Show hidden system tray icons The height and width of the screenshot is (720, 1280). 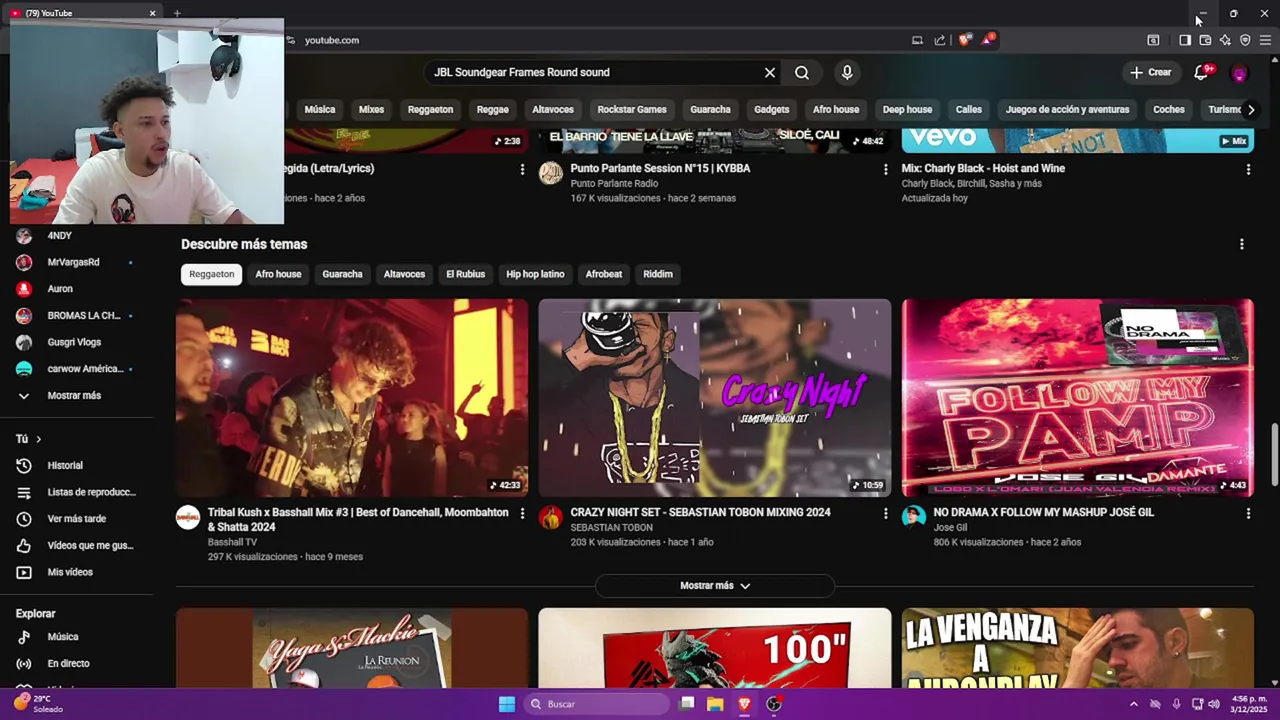pos(1133,704)
